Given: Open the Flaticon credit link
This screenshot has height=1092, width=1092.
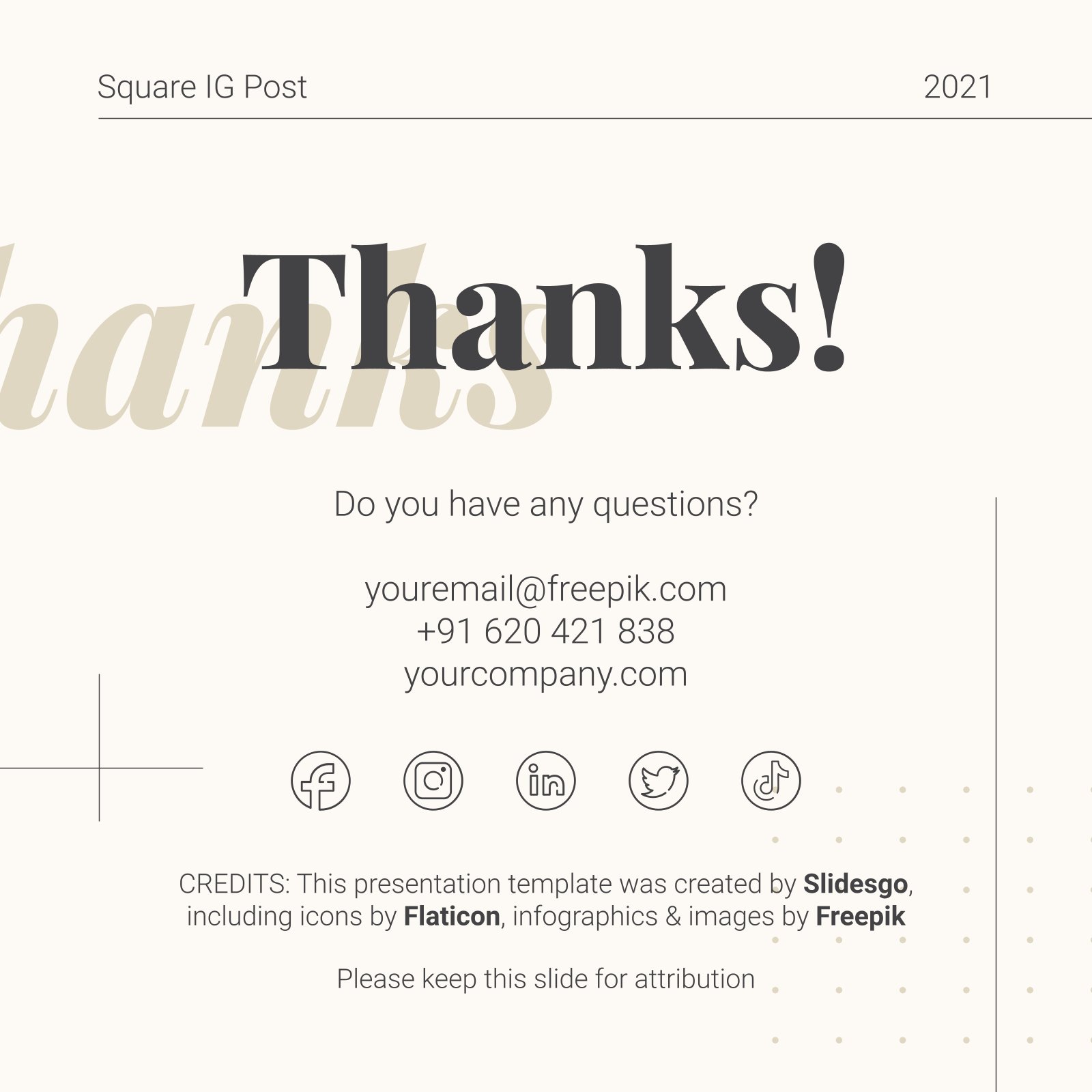Looking at the screenshot, I should 452,916.
